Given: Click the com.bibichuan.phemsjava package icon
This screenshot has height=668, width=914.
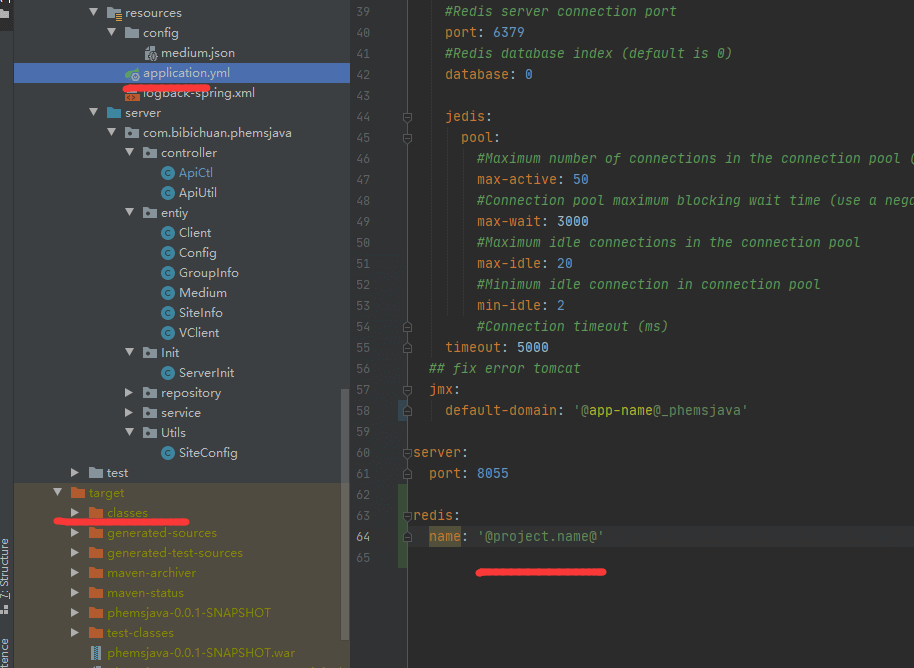Looking at the screenshot, I should pos(132,133).
